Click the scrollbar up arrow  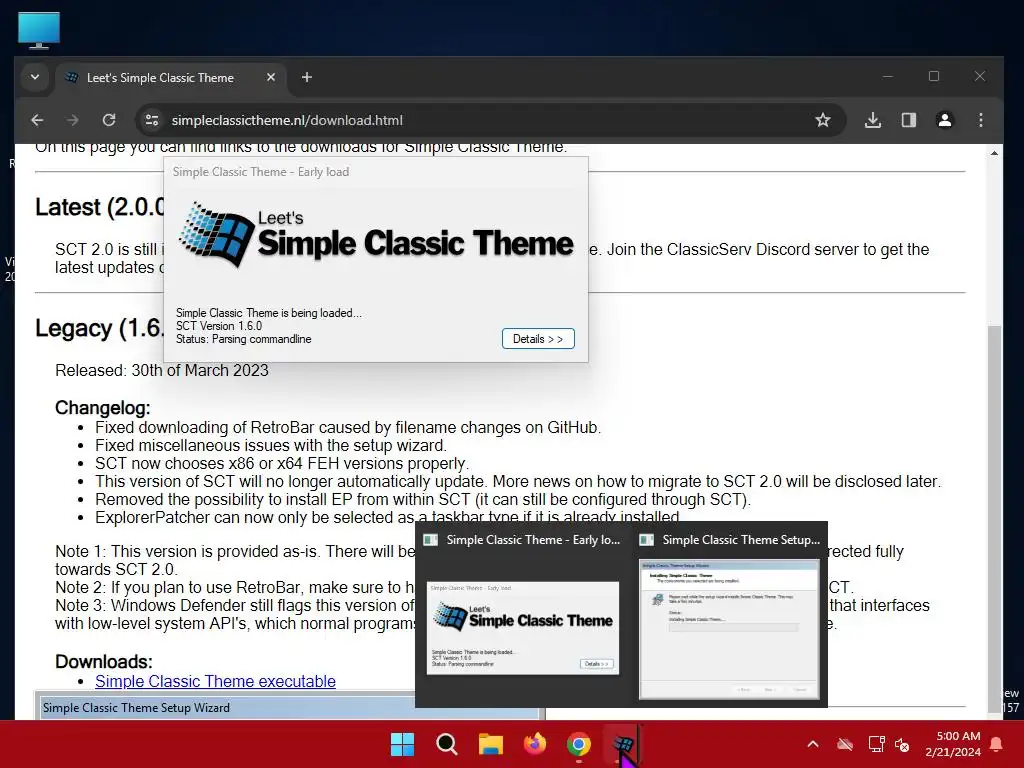(994, 153)
